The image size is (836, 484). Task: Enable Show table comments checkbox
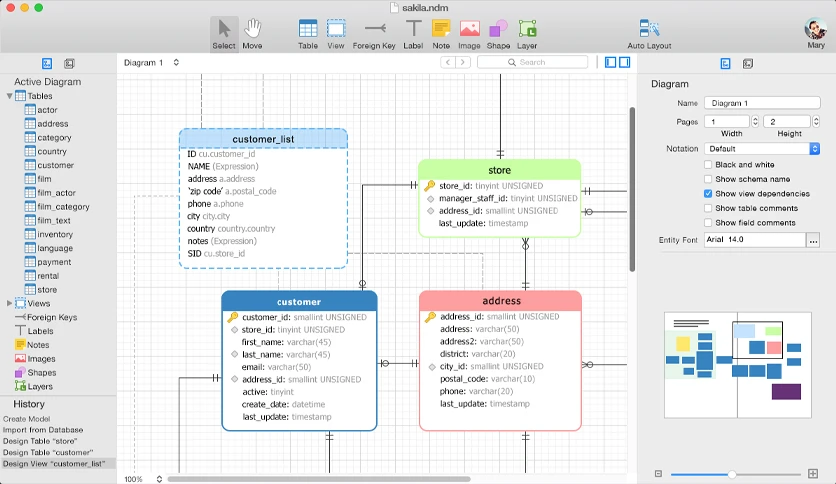708,208
